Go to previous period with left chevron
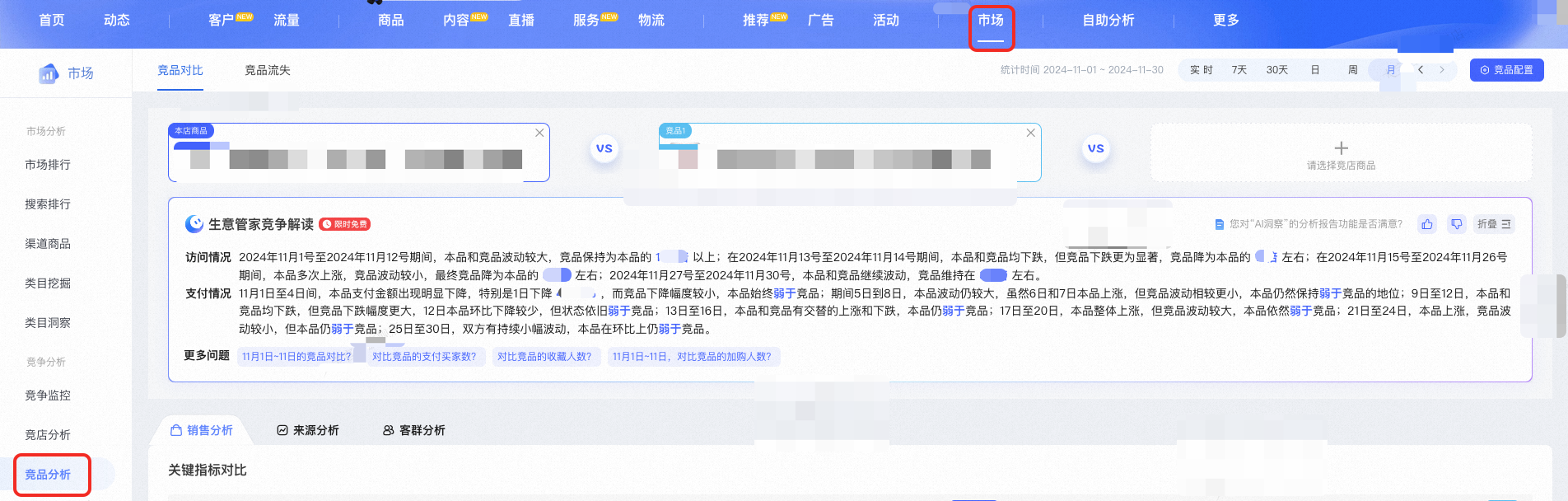Viewport: 1568px width, 501px height. [1421, 70]
